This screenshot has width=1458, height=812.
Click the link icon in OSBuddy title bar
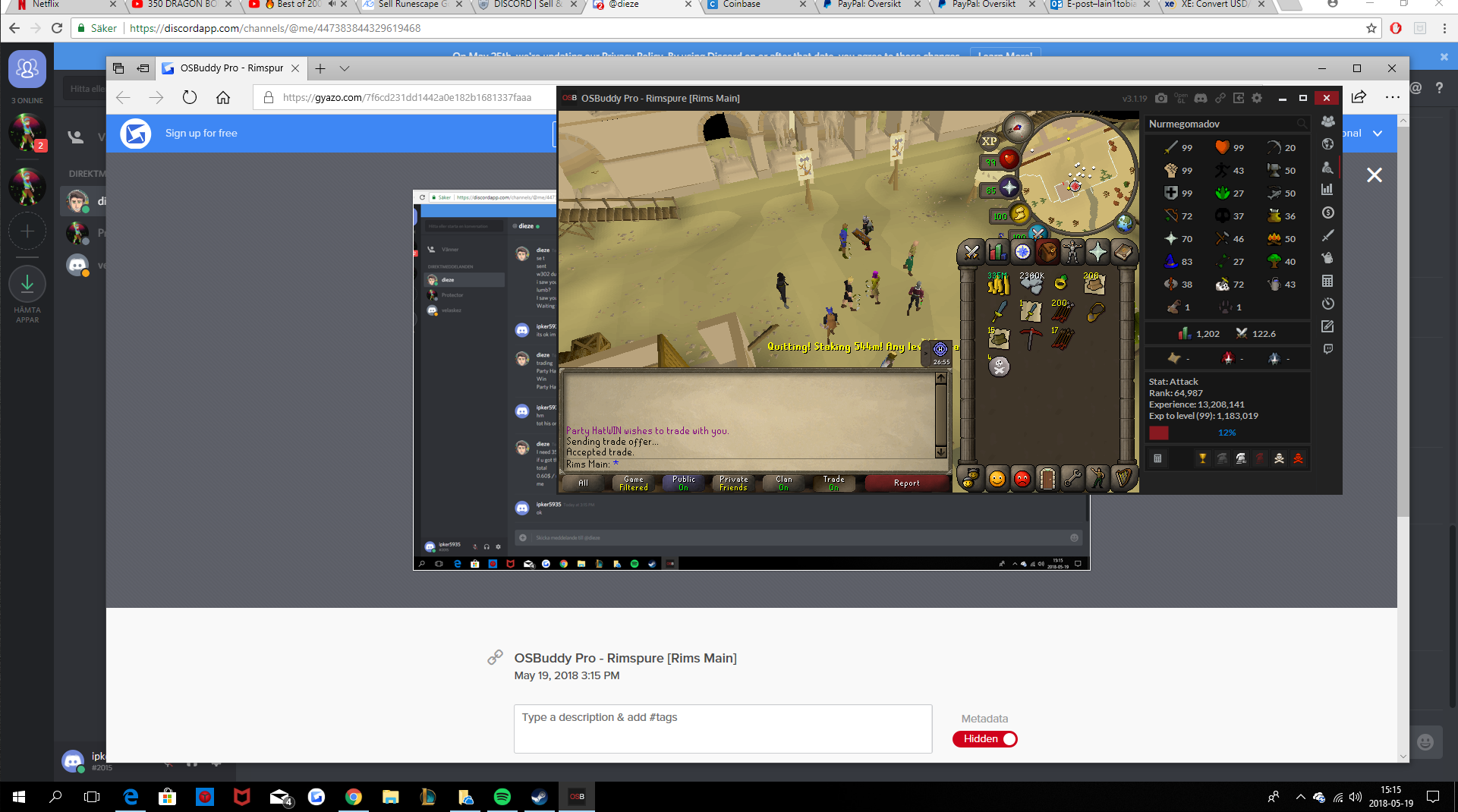point(1220,98)
